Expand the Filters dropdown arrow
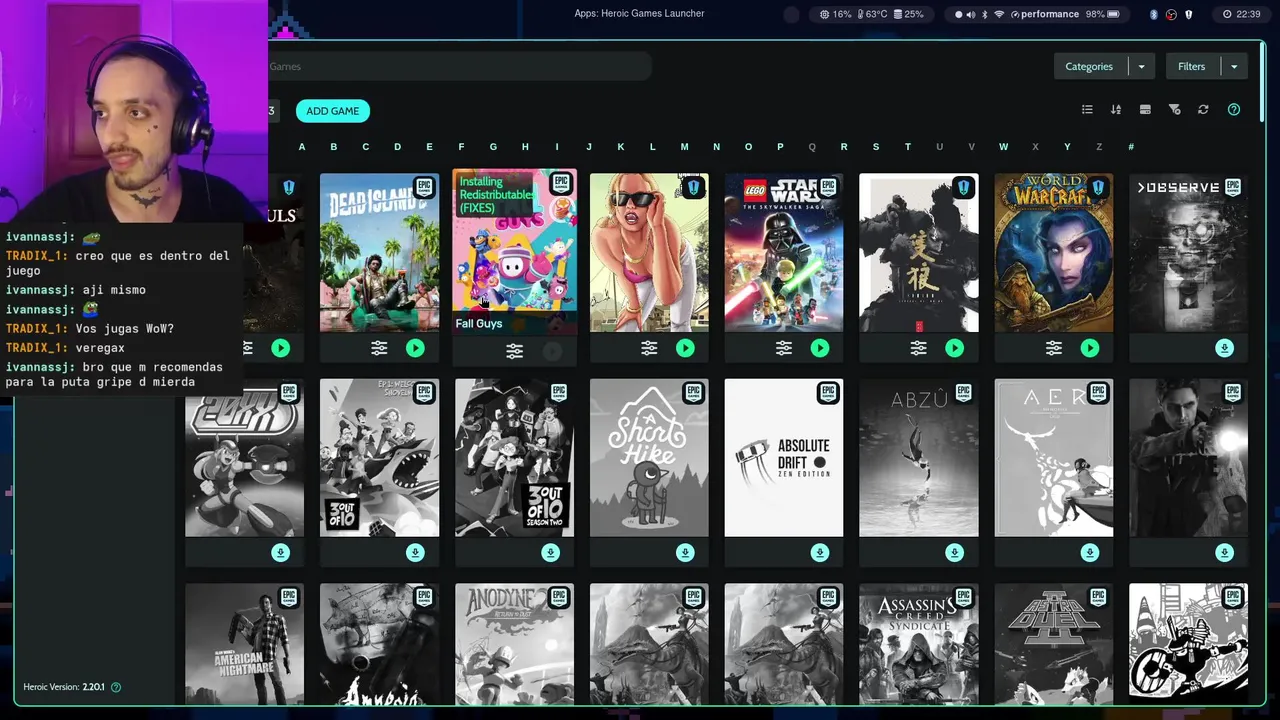1280x720 pixels. pos(1234,67)
